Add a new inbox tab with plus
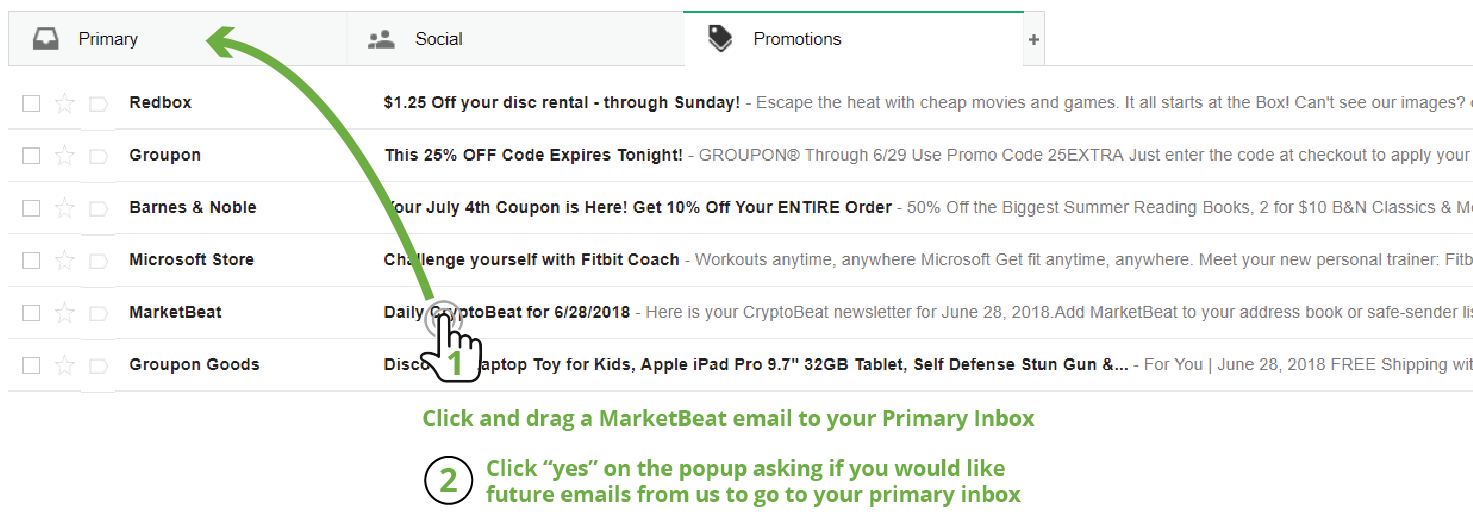Screen dimensions: 1473x532 coord(1034,40)
